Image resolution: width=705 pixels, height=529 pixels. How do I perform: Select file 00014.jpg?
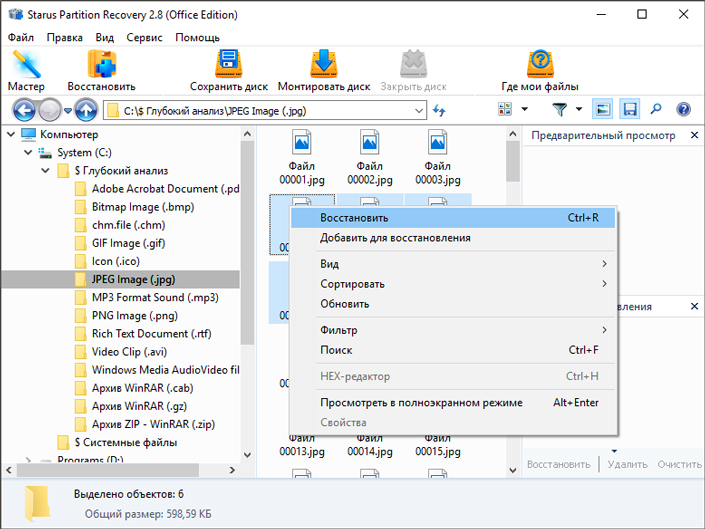pyautogui.click(x=370, y=446)
